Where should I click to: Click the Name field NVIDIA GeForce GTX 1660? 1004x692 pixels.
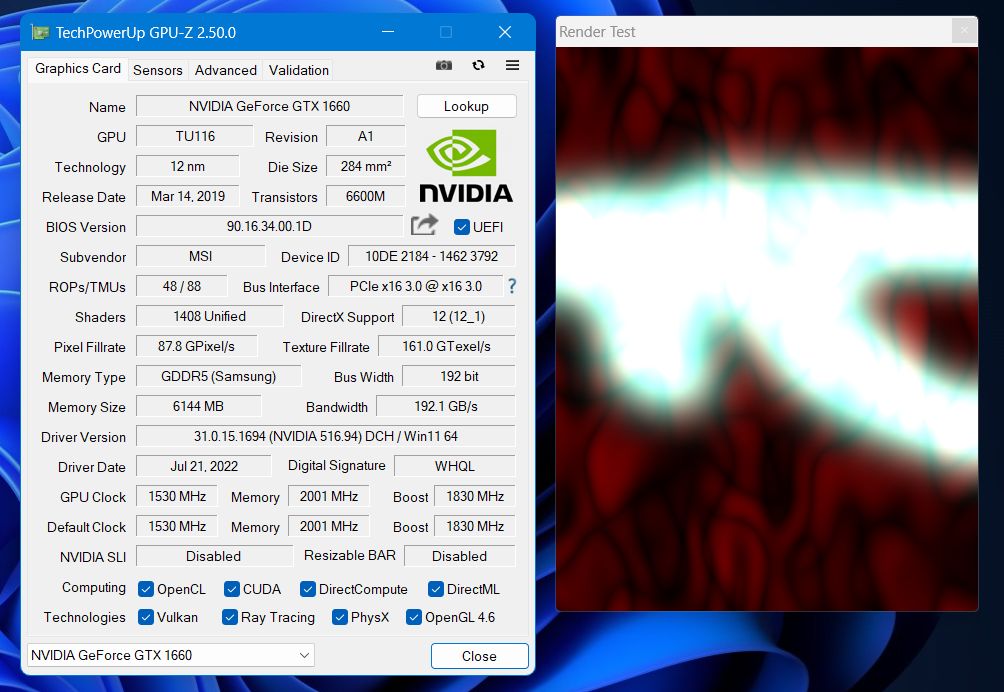[x=270, y=106]
